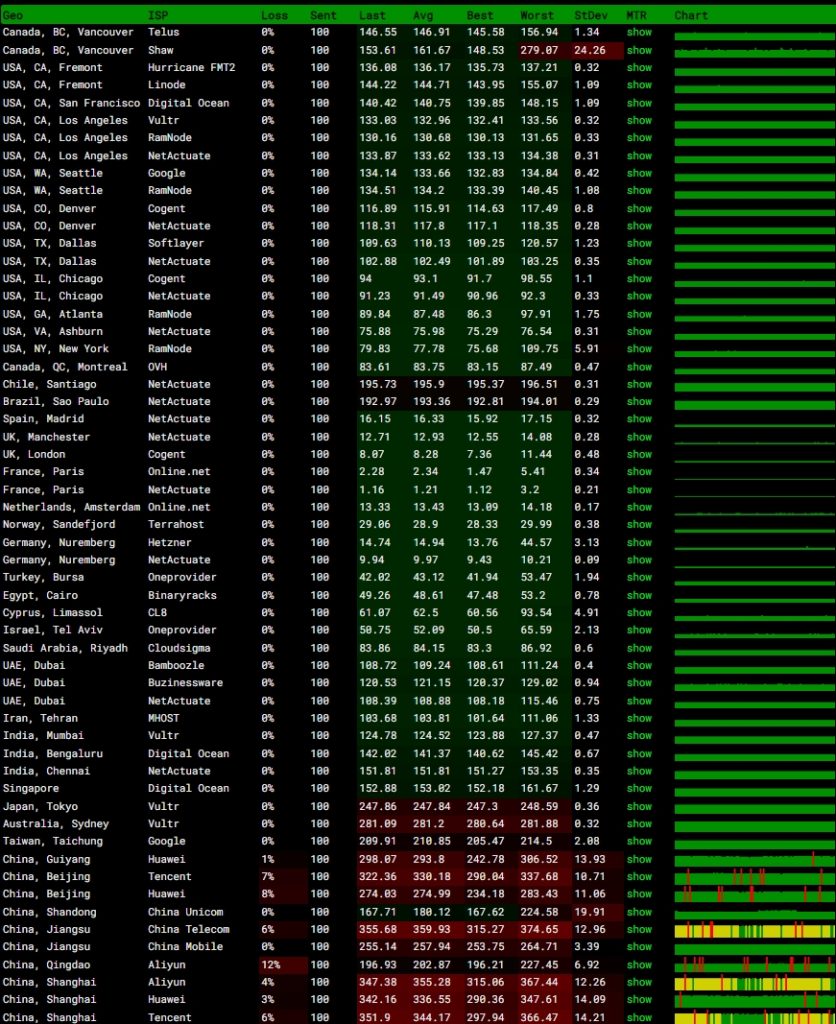Show MTR for Sandefjord Terrahost
Screen dimensions: 836x1024
coord(639,524)
